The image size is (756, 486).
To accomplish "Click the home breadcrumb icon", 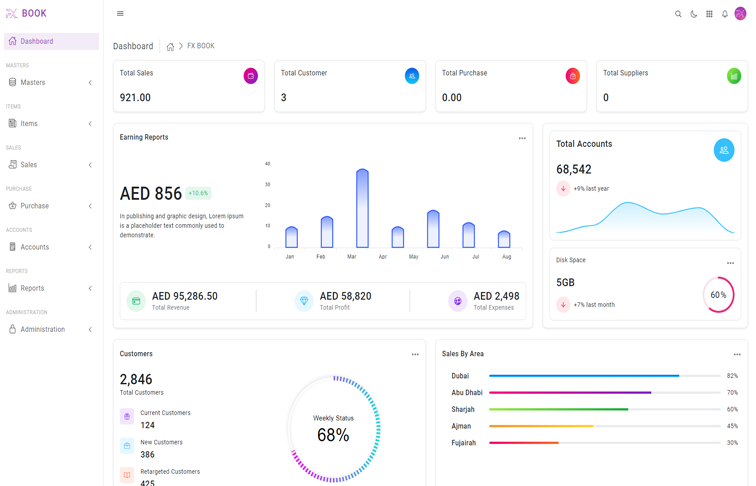I will pyautogui.click(x=170, y=47).
